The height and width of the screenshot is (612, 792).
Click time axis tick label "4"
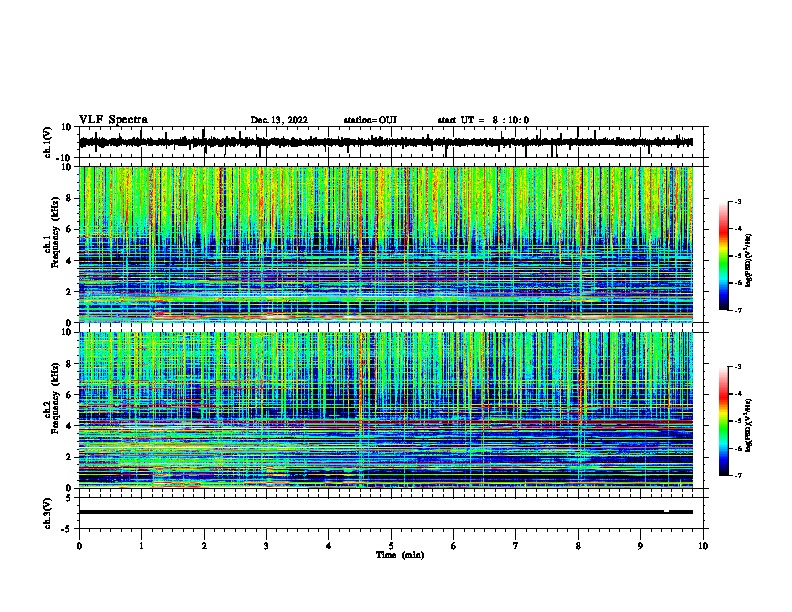[329, 546]
